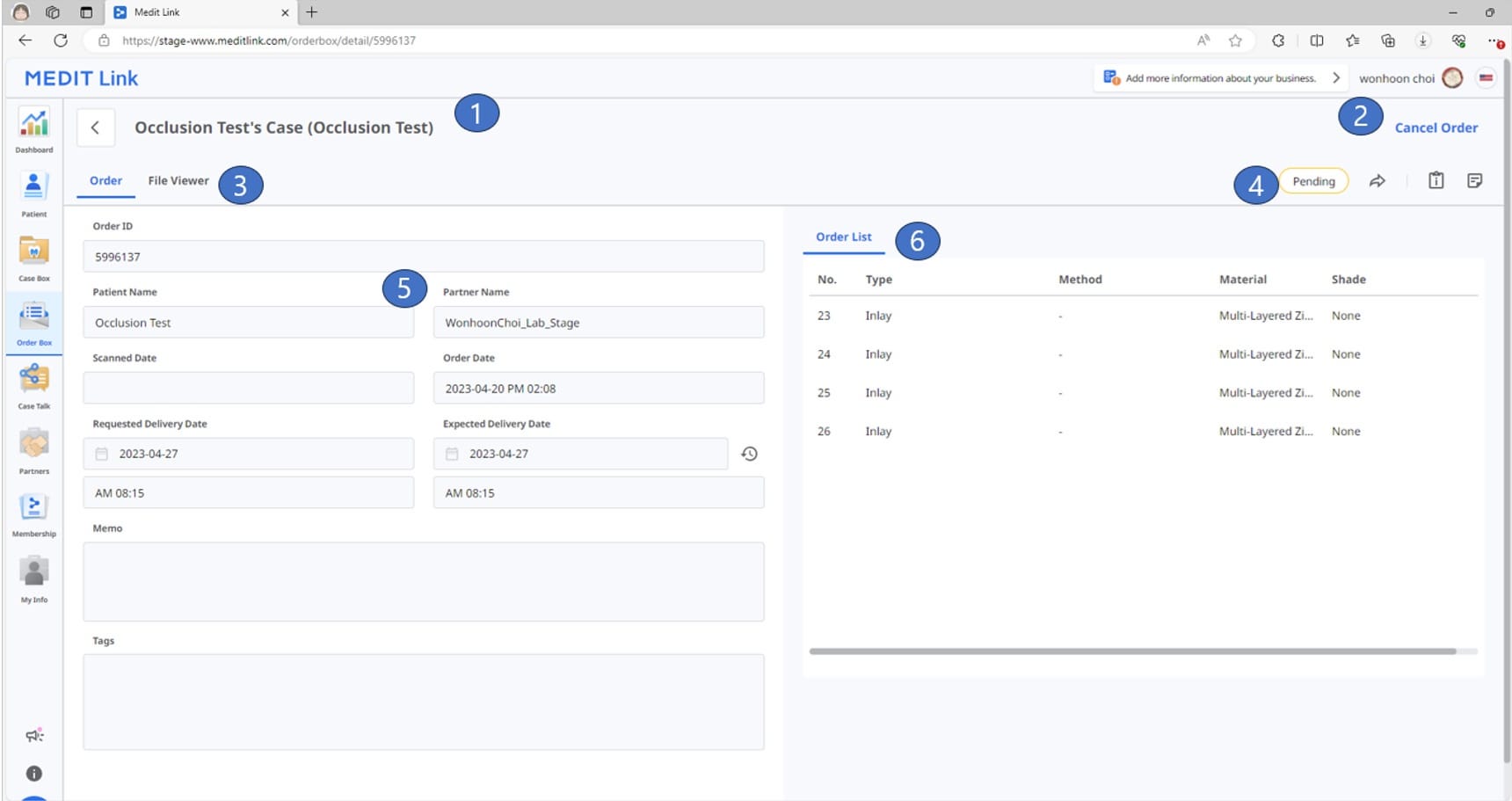
Task: Click the Method column header
Action: tap(1079, 280)
